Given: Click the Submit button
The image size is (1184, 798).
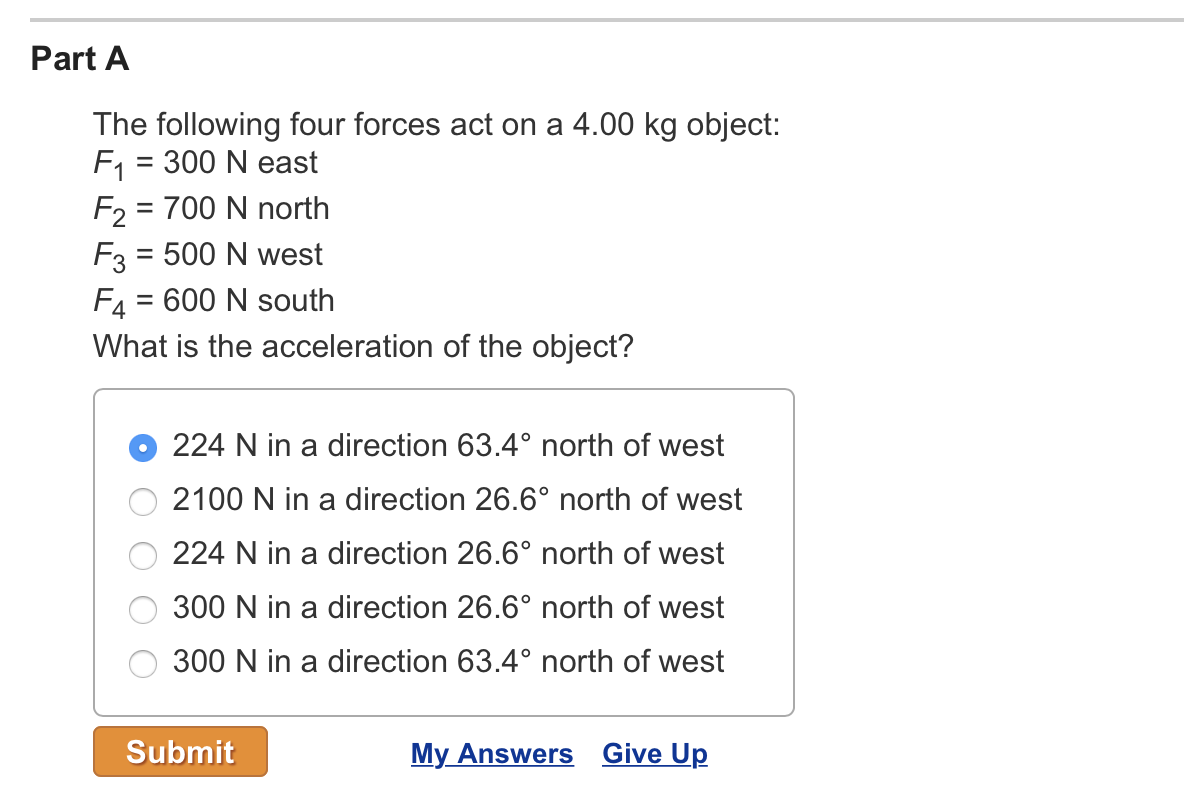Looking at the screenshot, I should tap(179, 751).
